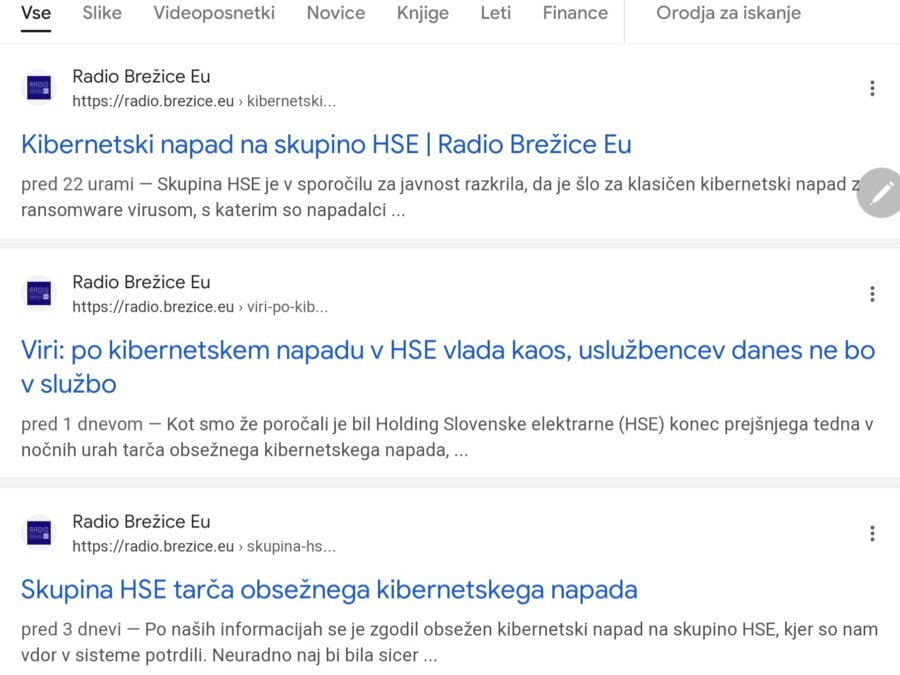Open the three-dot menu for first result
The height and width of the screenshot is (675, 900).
(x=872, y=88)
